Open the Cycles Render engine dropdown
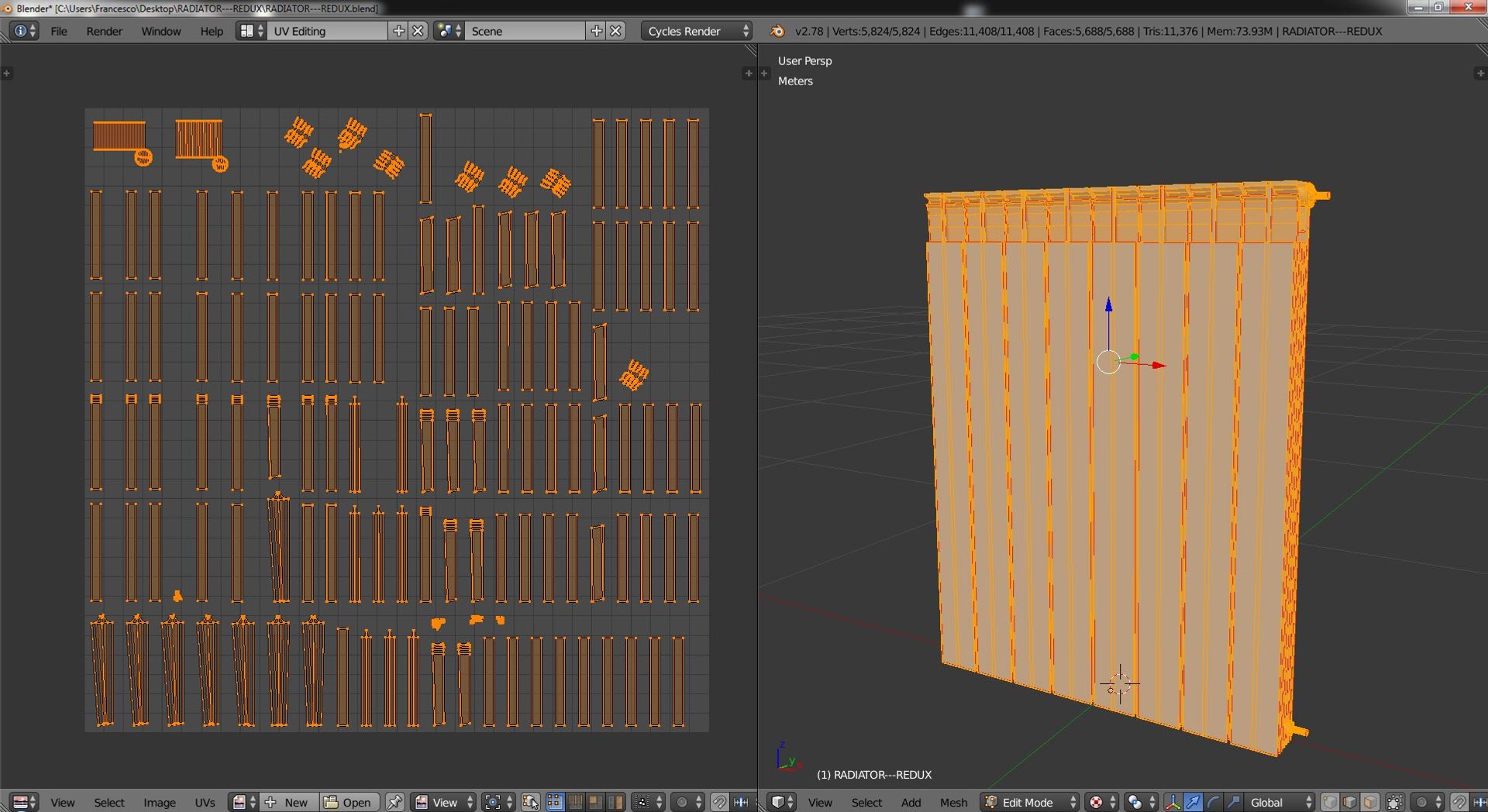Image resolution: width=1488 pixels, height=812 pixels. pyautogui.click(x=697, y=31)
